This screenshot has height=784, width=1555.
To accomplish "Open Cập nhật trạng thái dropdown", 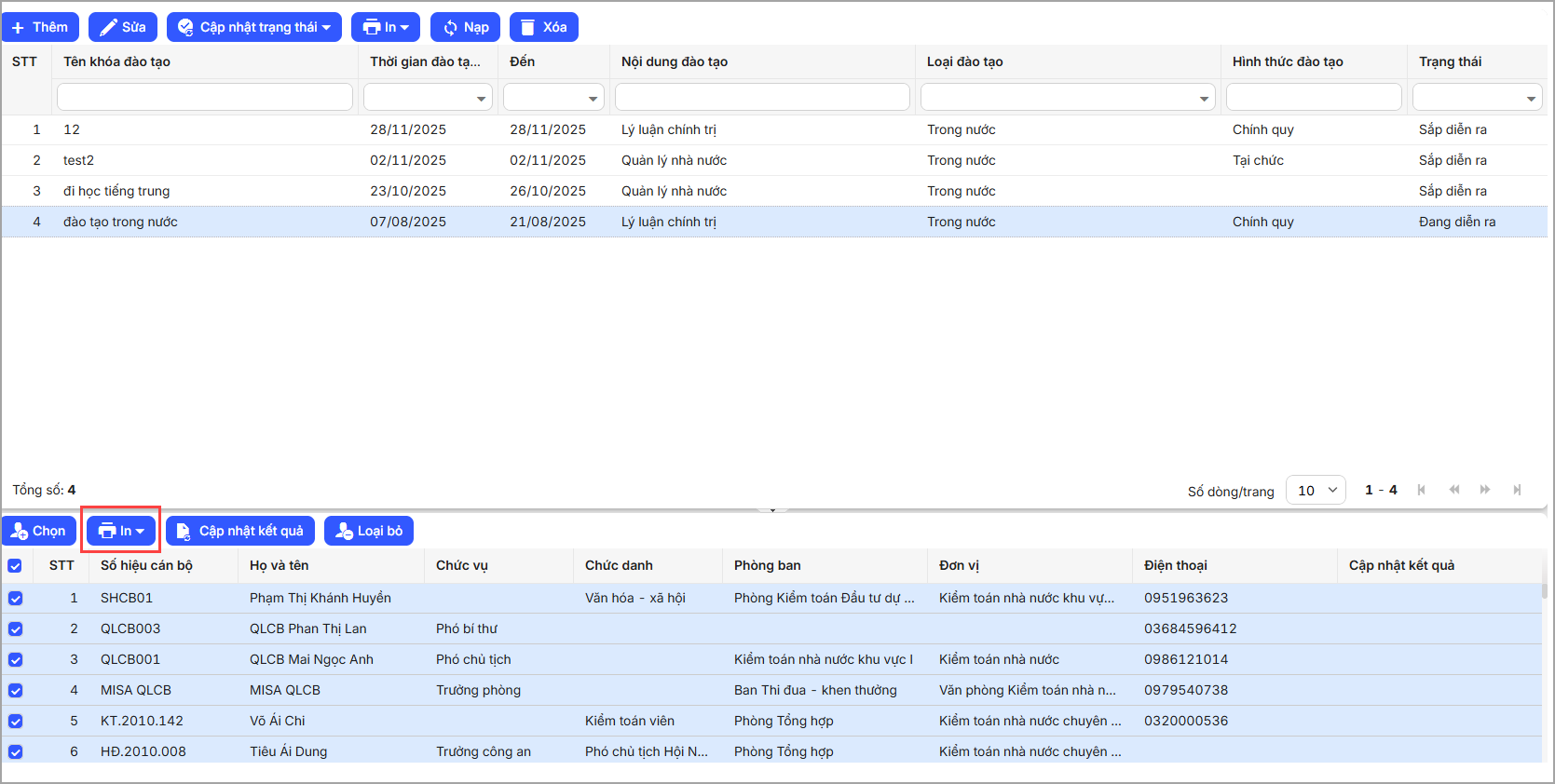I will pos(254,27).
